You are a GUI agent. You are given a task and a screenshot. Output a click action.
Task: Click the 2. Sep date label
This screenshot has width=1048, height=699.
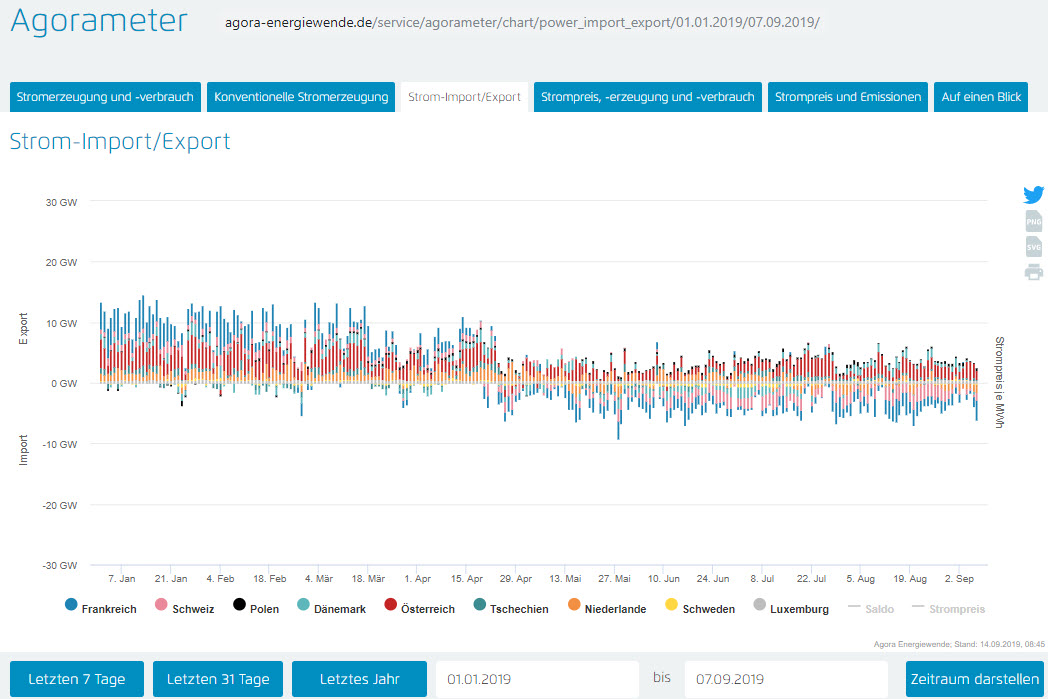point(959,579)
